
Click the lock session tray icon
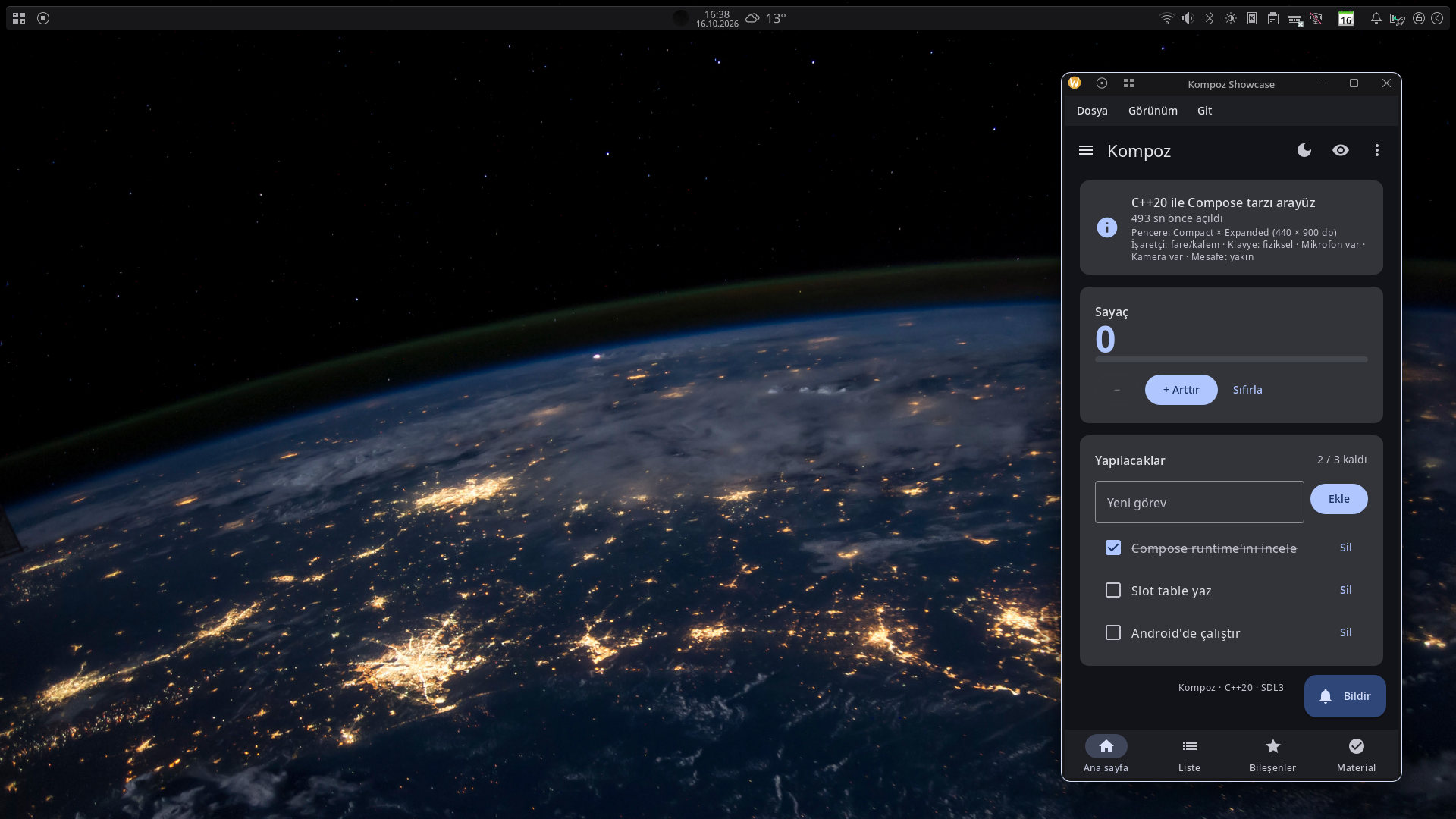tap(1419, 18)
